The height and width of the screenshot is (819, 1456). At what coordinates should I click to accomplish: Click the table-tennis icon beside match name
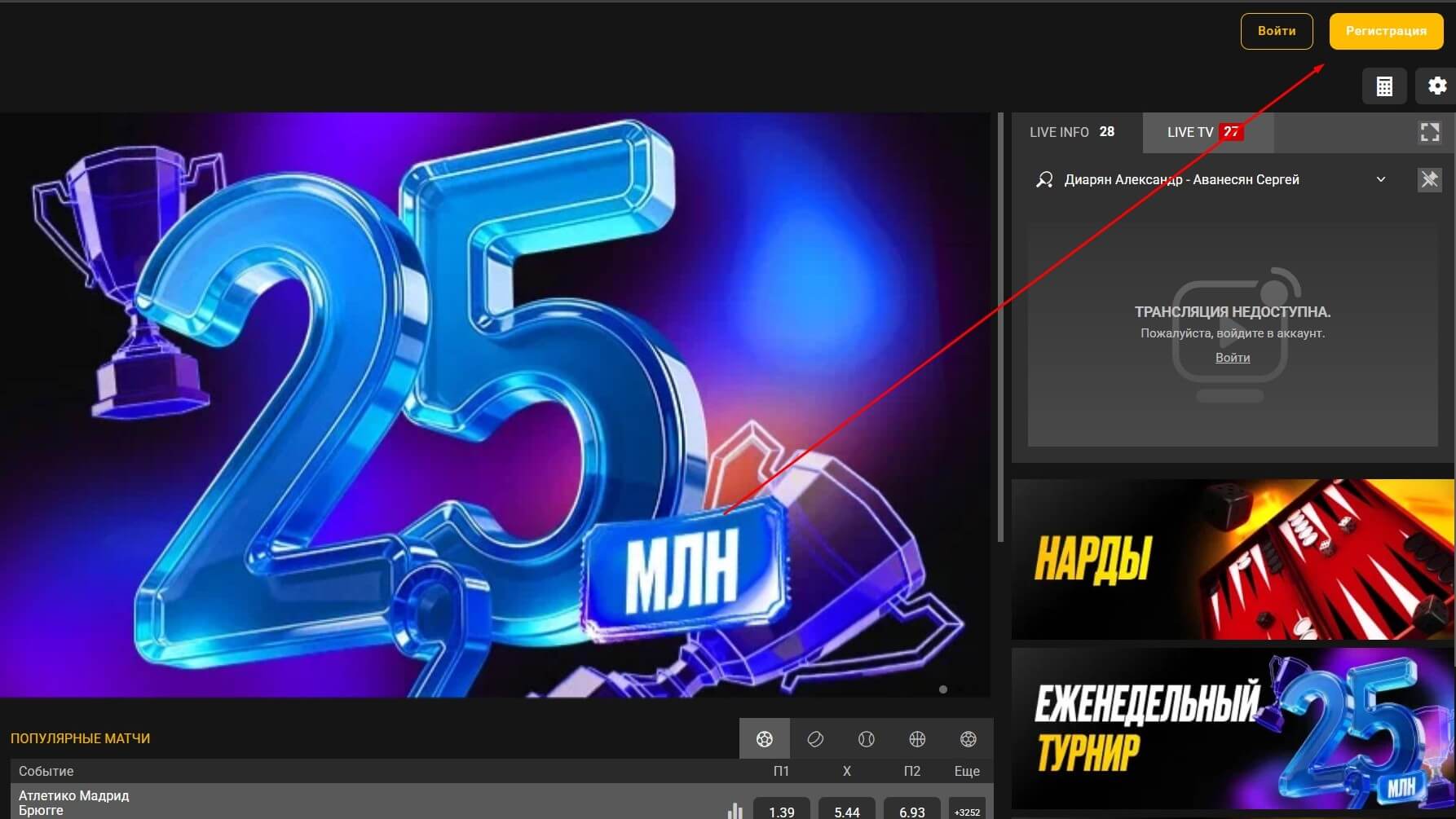1044,179
